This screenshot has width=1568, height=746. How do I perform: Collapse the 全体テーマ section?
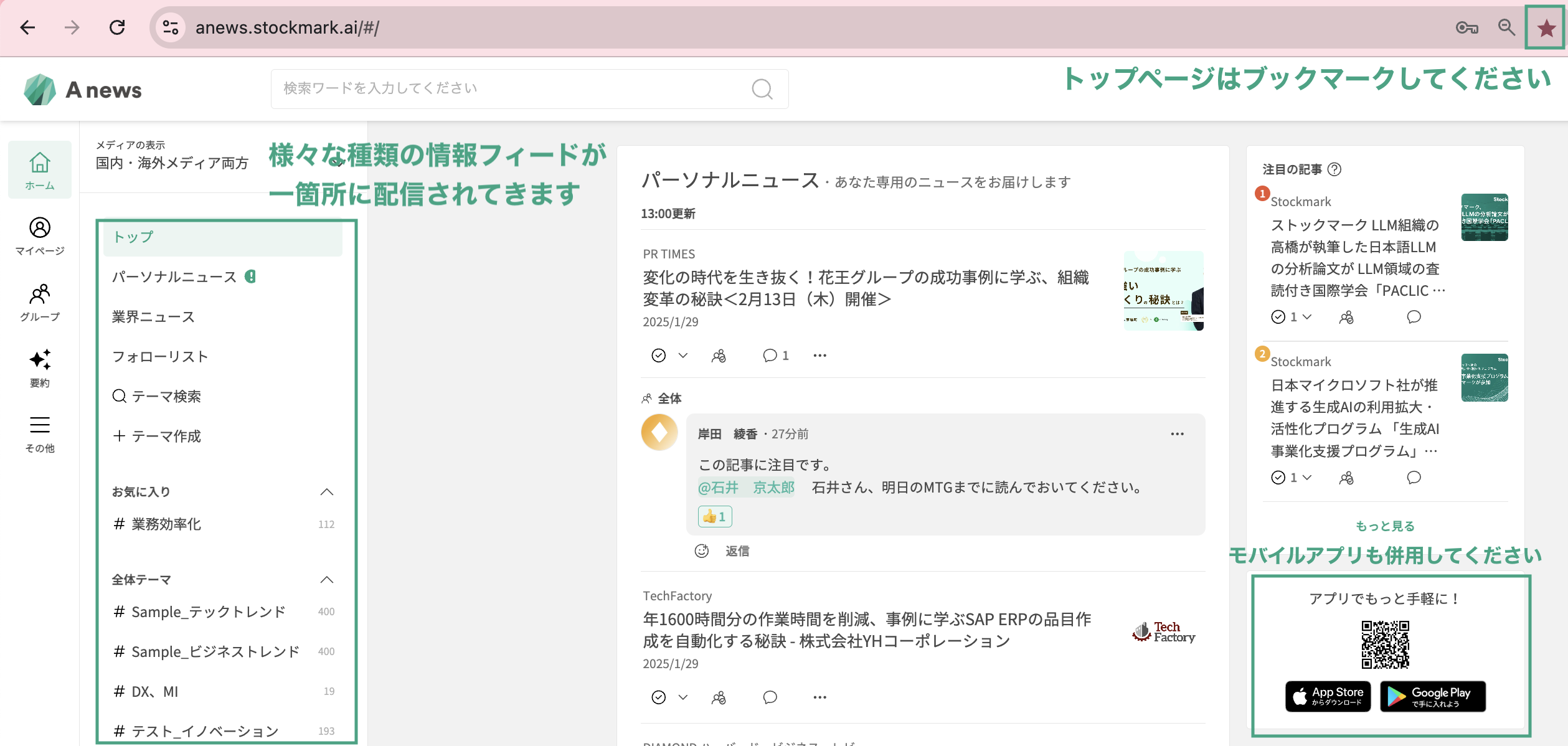(x=326, y=580)
